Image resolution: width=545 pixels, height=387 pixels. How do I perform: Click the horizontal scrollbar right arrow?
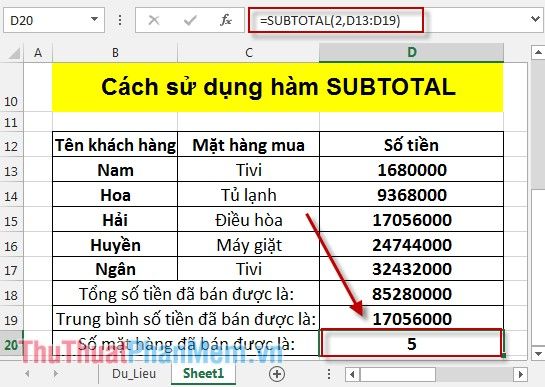point(520,374)
